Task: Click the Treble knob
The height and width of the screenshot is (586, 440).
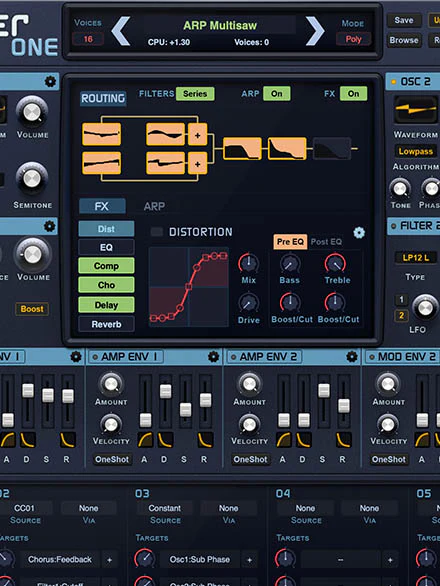Action: tap(335, 263)
